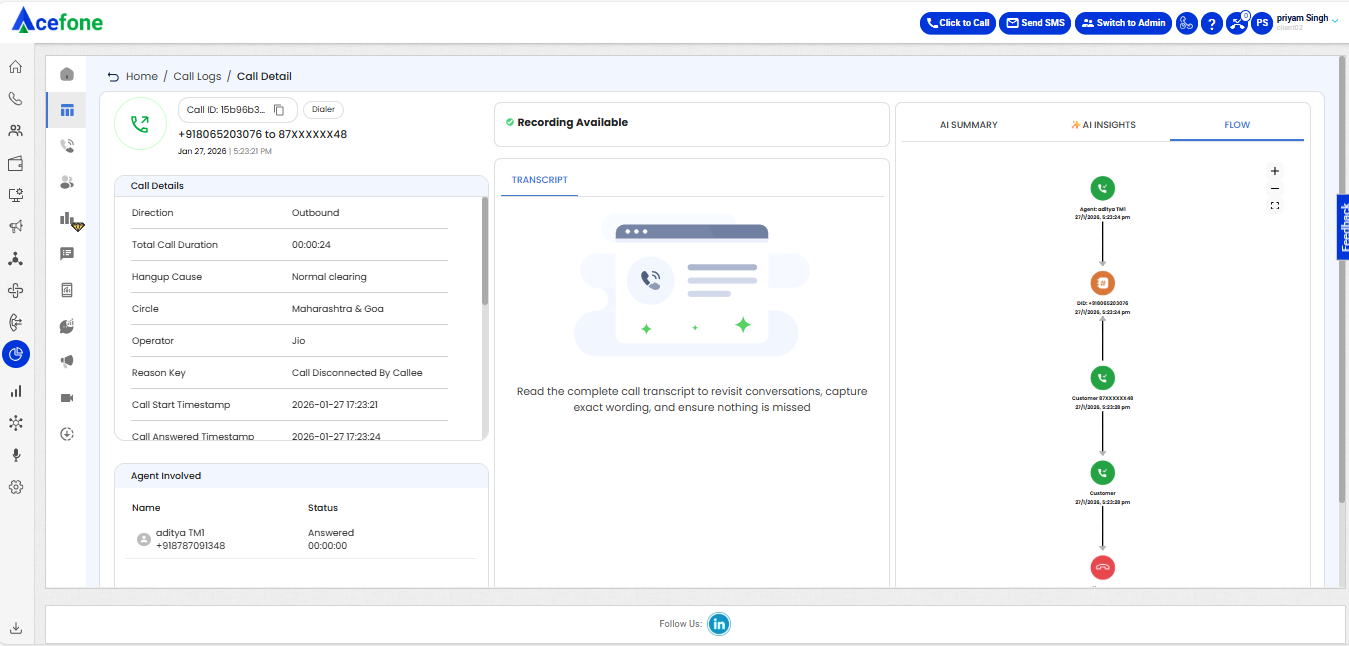
Task: Zoom out of the flow diagram with minus
Action: (1275, 188)
